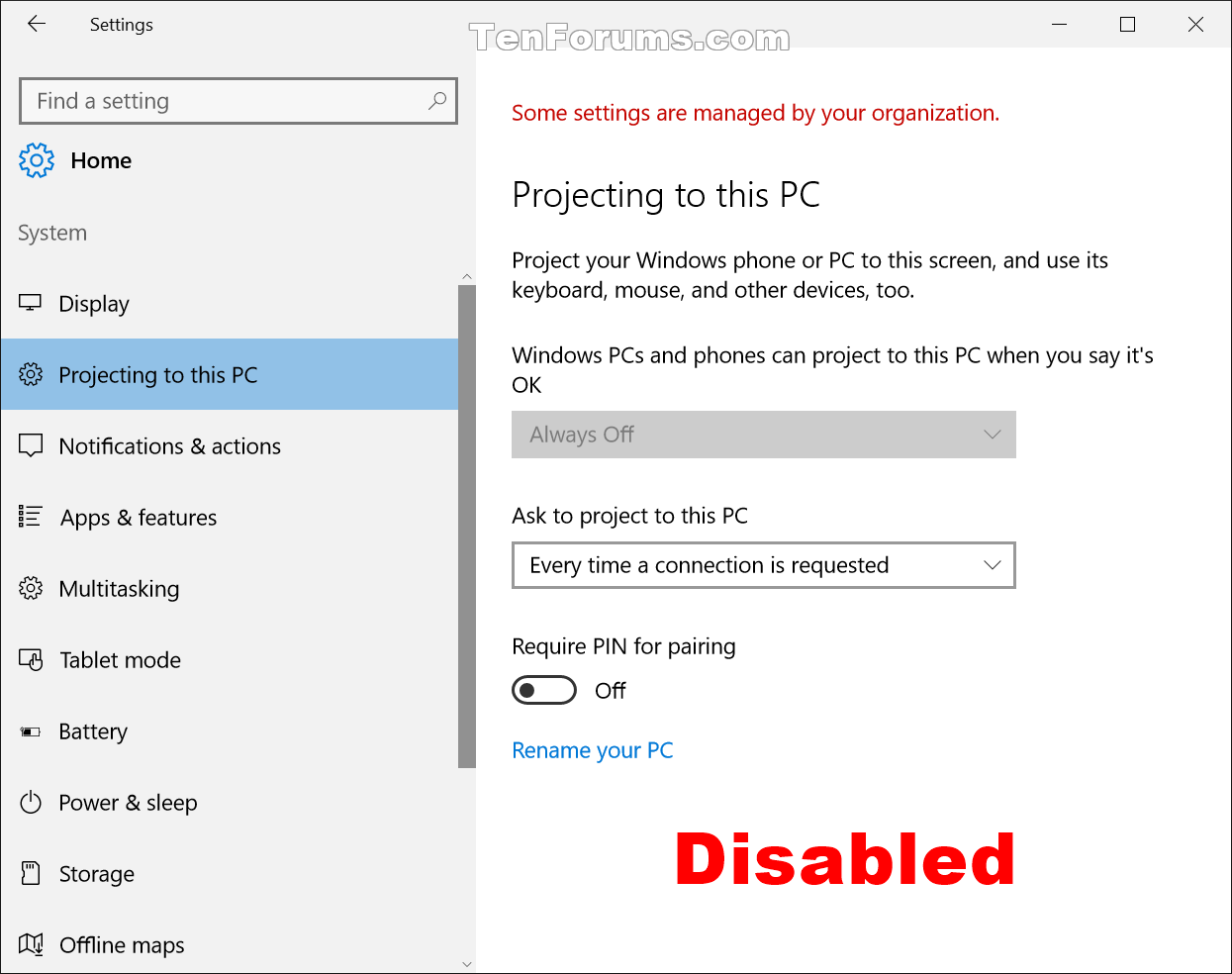
Task: Click the search magnifier icon
Action: (437, 101)
